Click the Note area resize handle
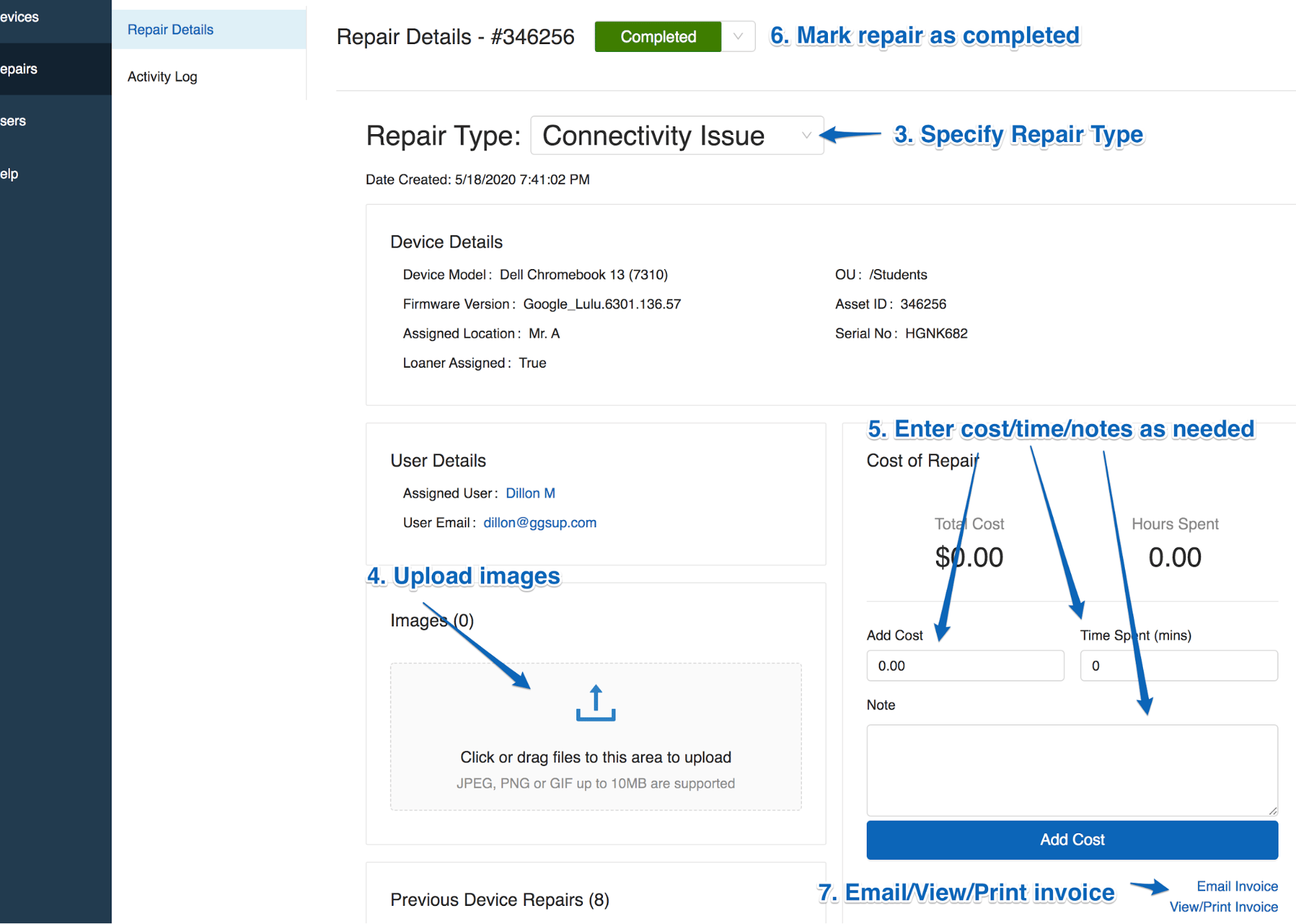The width and height of the screenshot is (1296, 924). tap(1273, 811)
